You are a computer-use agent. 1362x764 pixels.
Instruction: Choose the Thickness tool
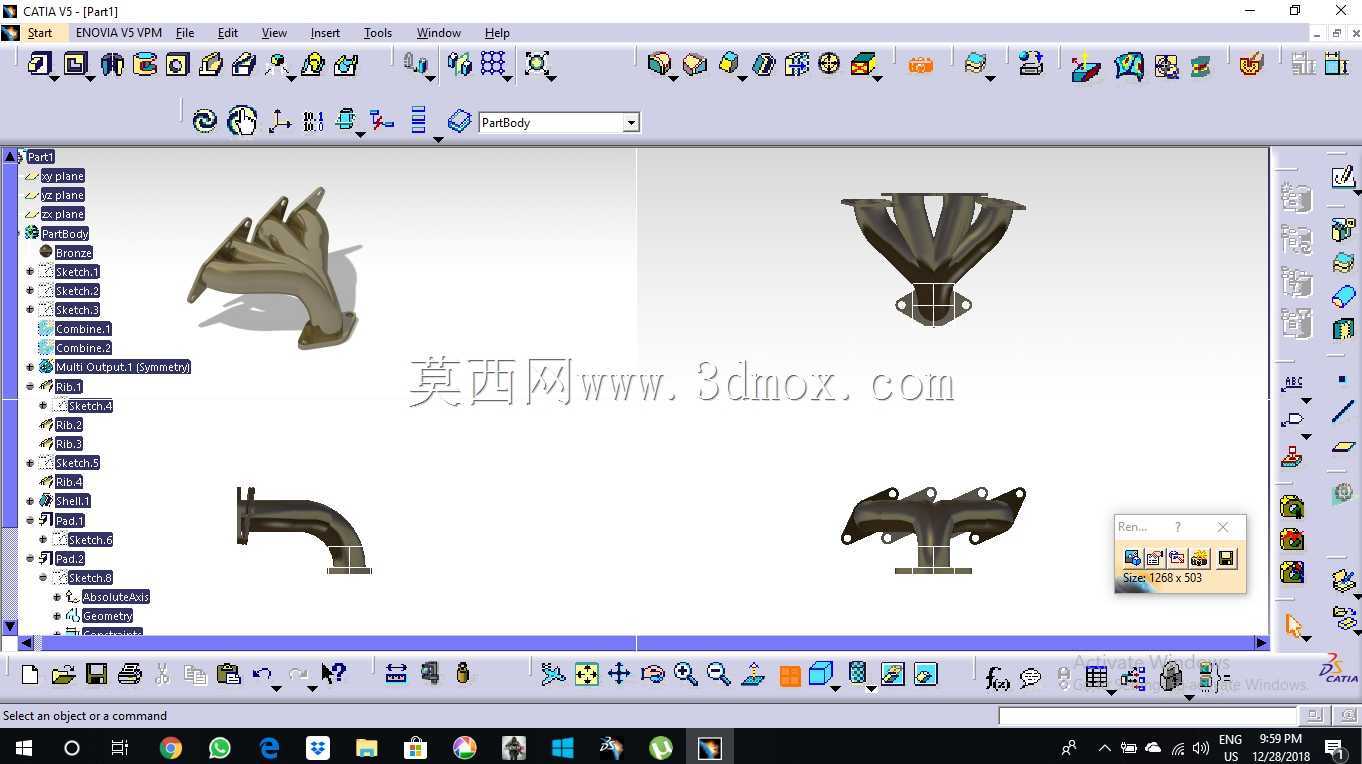click(x=797, y=65)
